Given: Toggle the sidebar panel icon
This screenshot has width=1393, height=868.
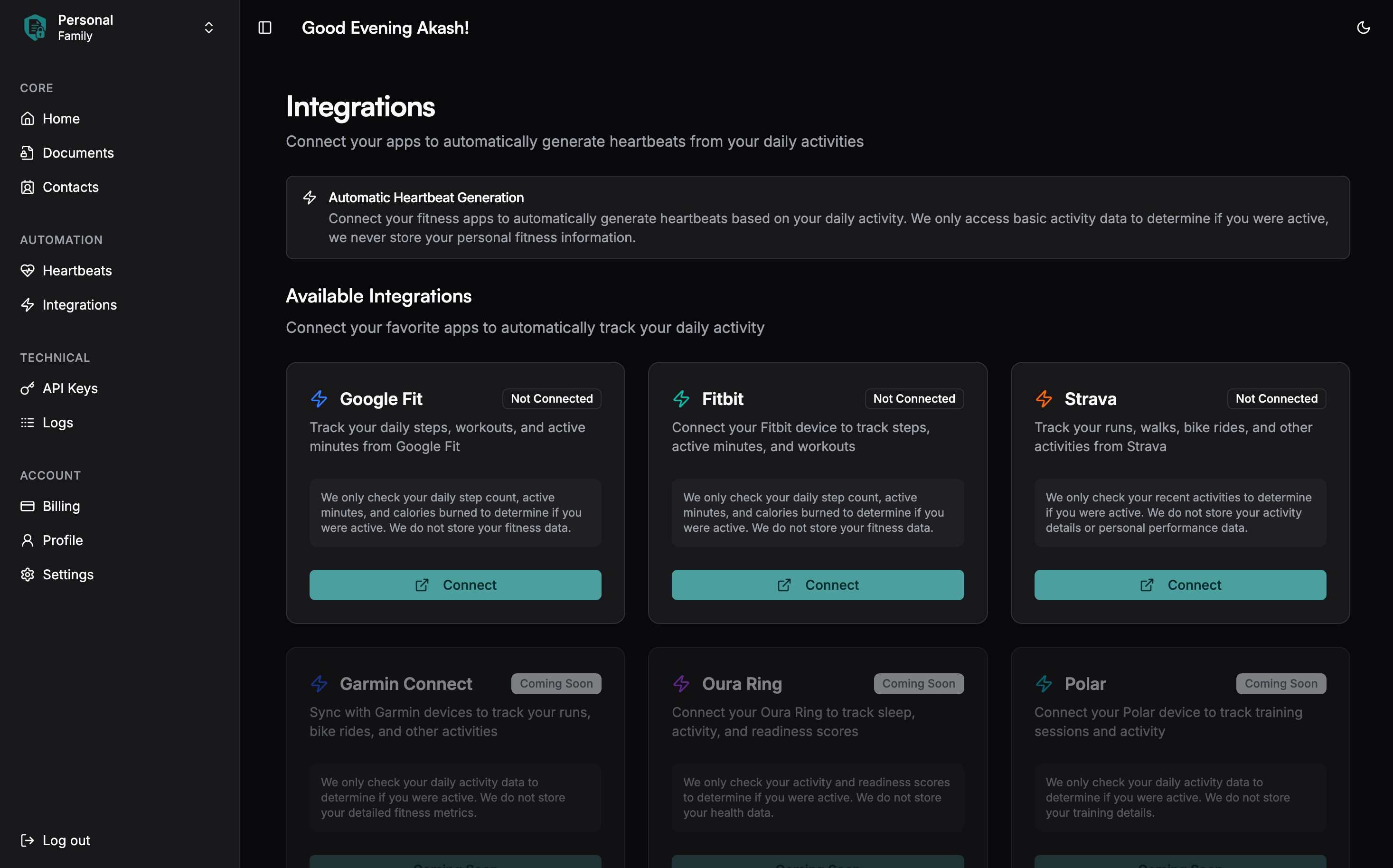Looking at the screenshot, I should 264,28.
